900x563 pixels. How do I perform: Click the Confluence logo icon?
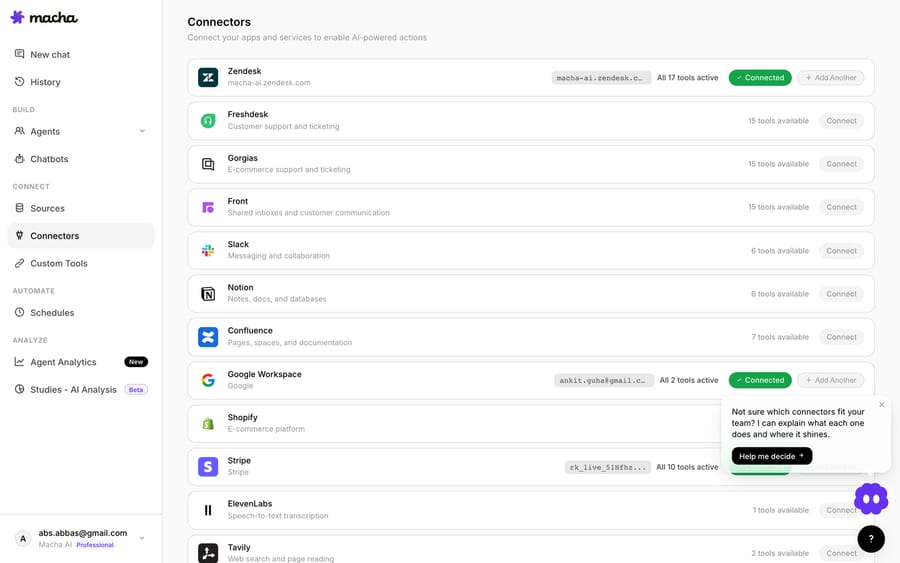(x=208, y=337)
